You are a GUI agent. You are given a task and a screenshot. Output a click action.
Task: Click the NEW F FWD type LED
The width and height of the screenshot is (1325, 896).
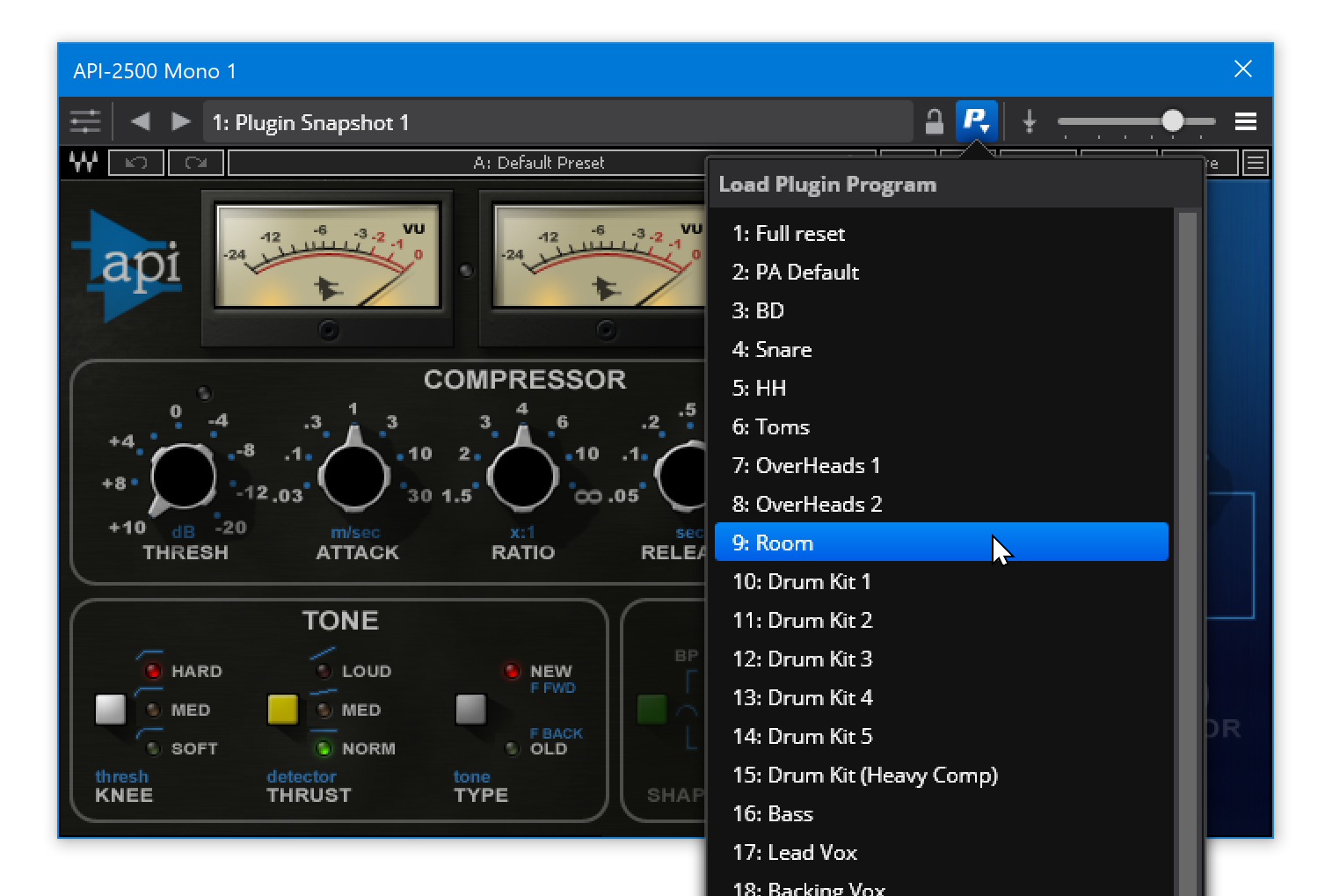pos(512,671)
